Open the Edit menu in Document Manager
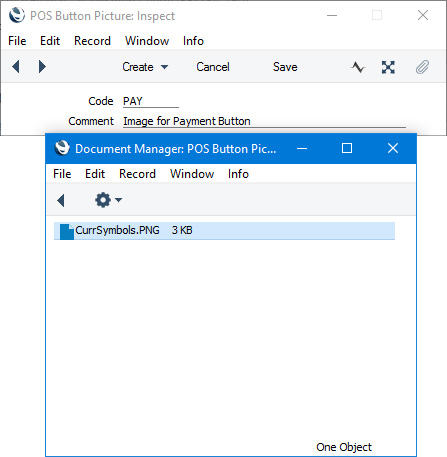 [95, 174]
